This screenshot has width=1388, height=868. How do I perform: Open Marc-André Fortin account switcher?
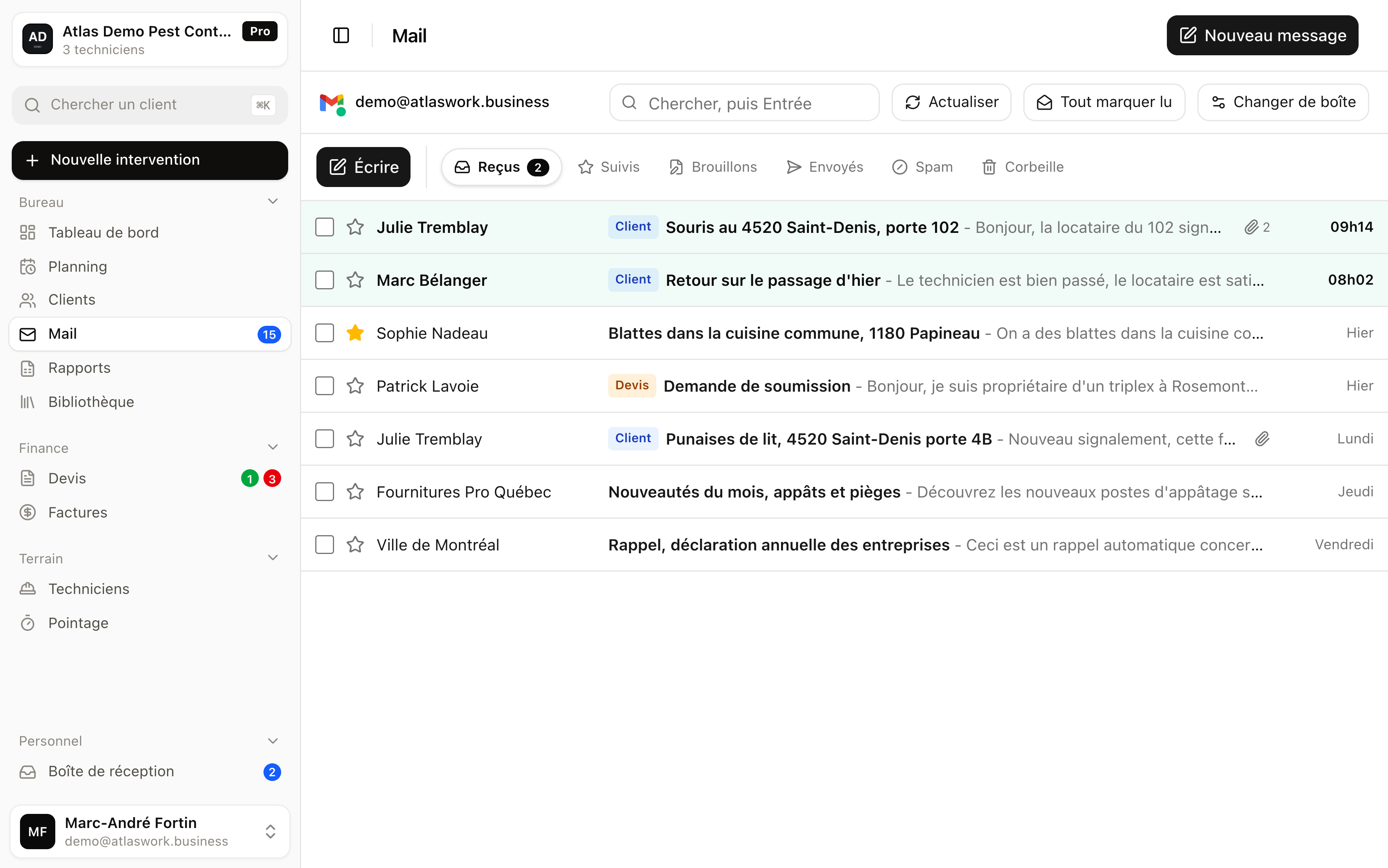[x=150, y=831]
